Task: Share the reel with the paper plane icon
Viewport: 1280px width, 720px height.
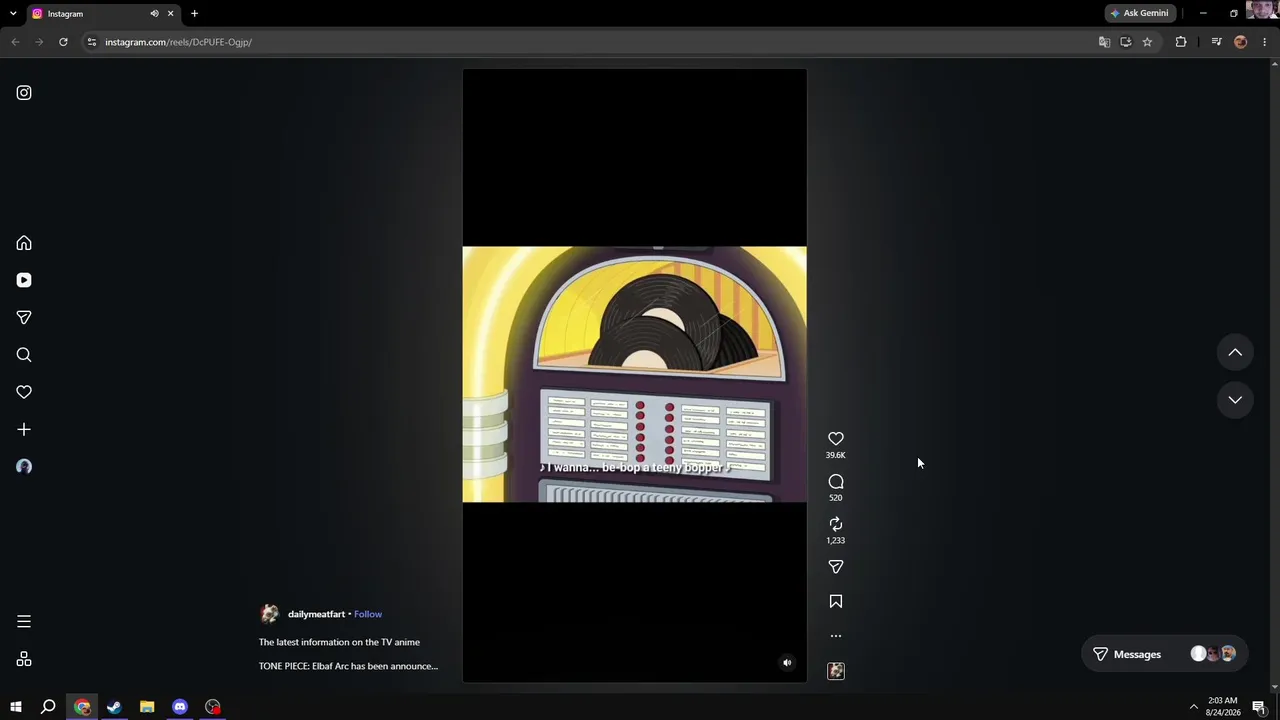Action: tap(836, 567)
